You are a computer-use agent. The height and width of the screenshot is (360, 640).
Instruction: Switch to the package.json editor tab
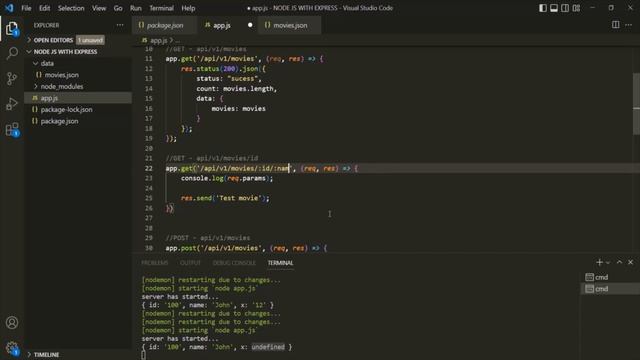coord(164,25)
